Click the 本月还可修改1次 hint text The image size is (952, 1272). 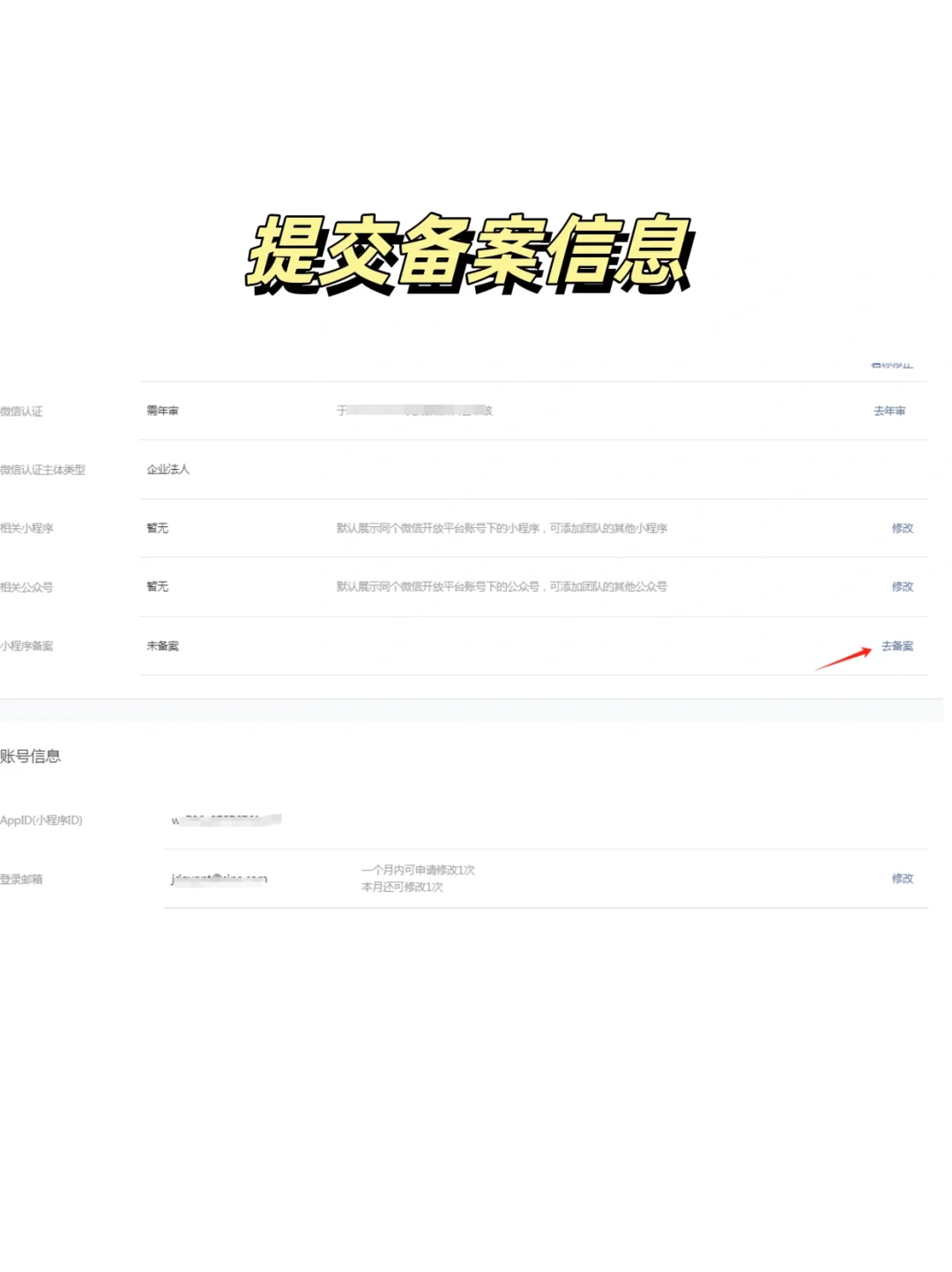coord(404,889)
